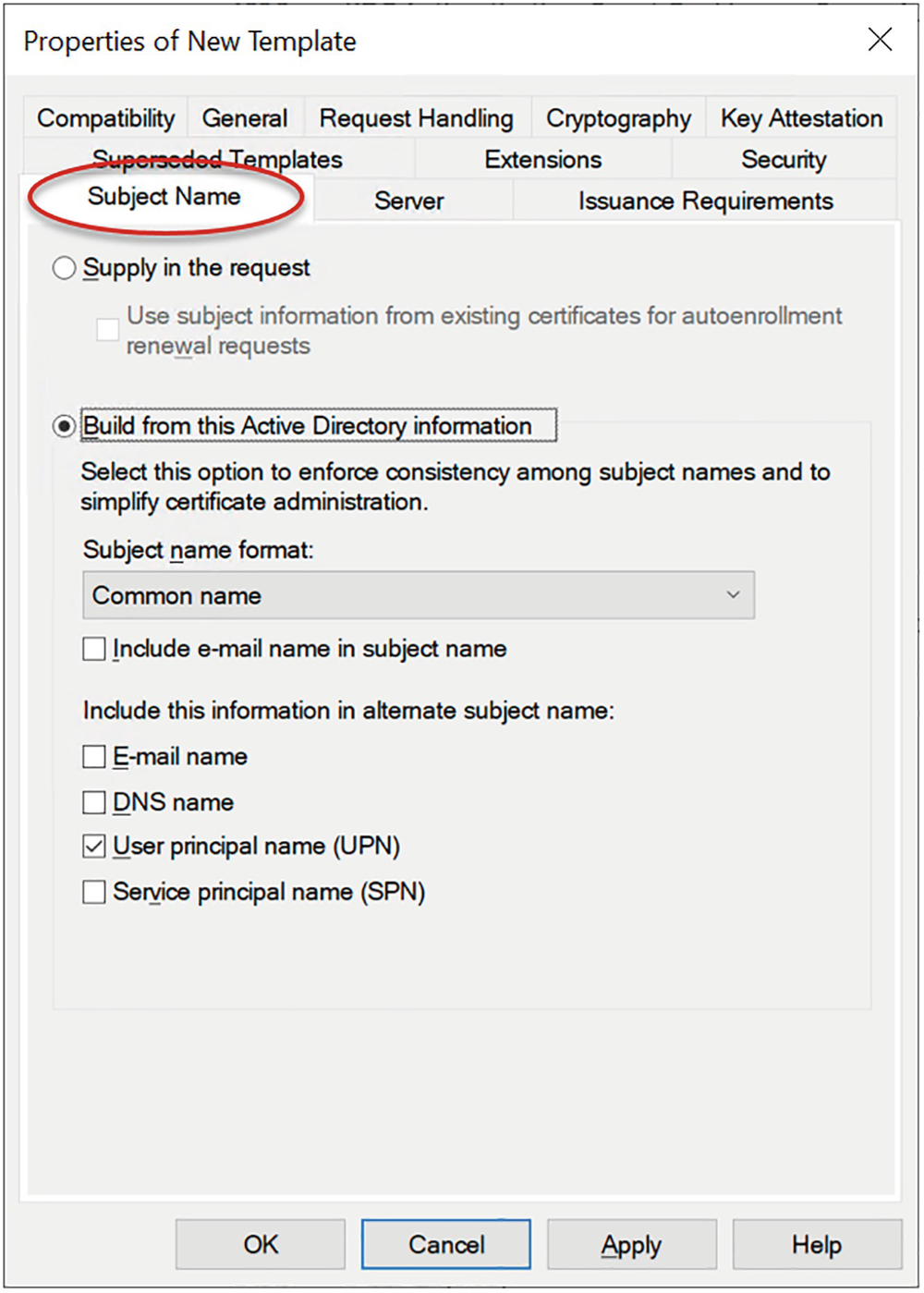924x1293 pixels.
Task: Open the Subject name format dropdown
Action: [x=734, y=595]
